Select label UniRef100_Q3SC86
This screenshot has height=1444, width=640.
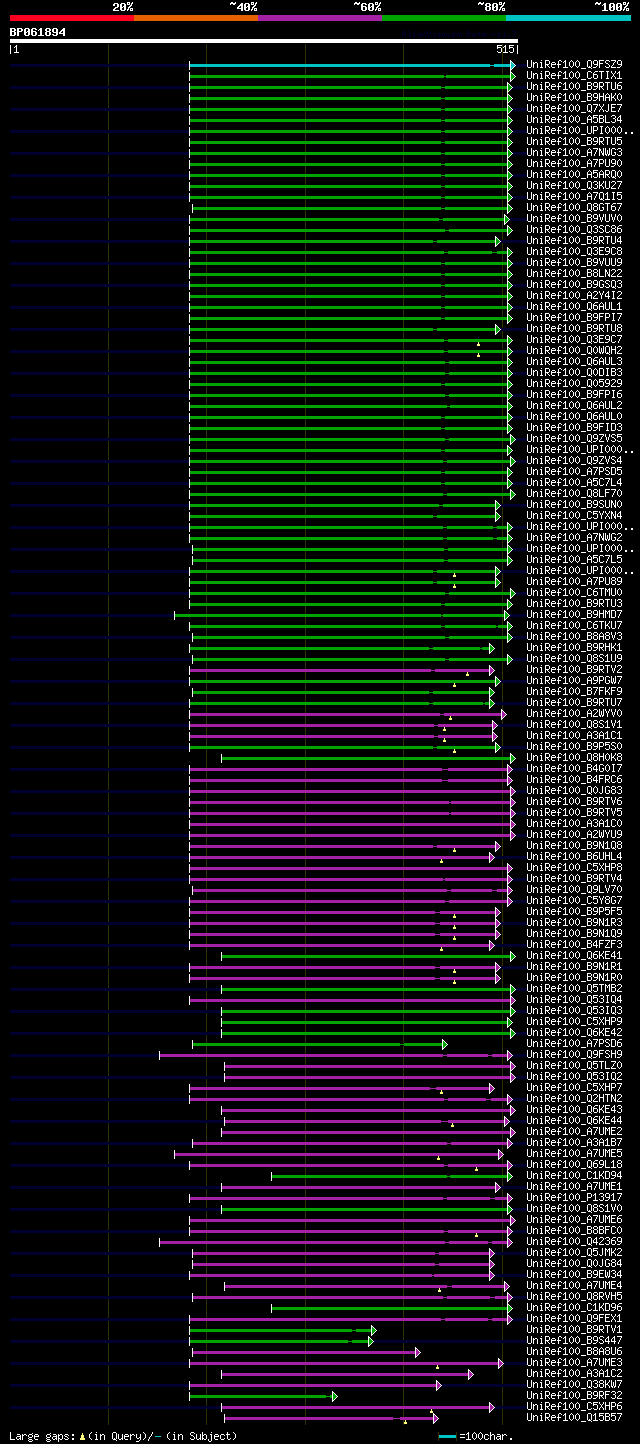(x=574, y=230)
